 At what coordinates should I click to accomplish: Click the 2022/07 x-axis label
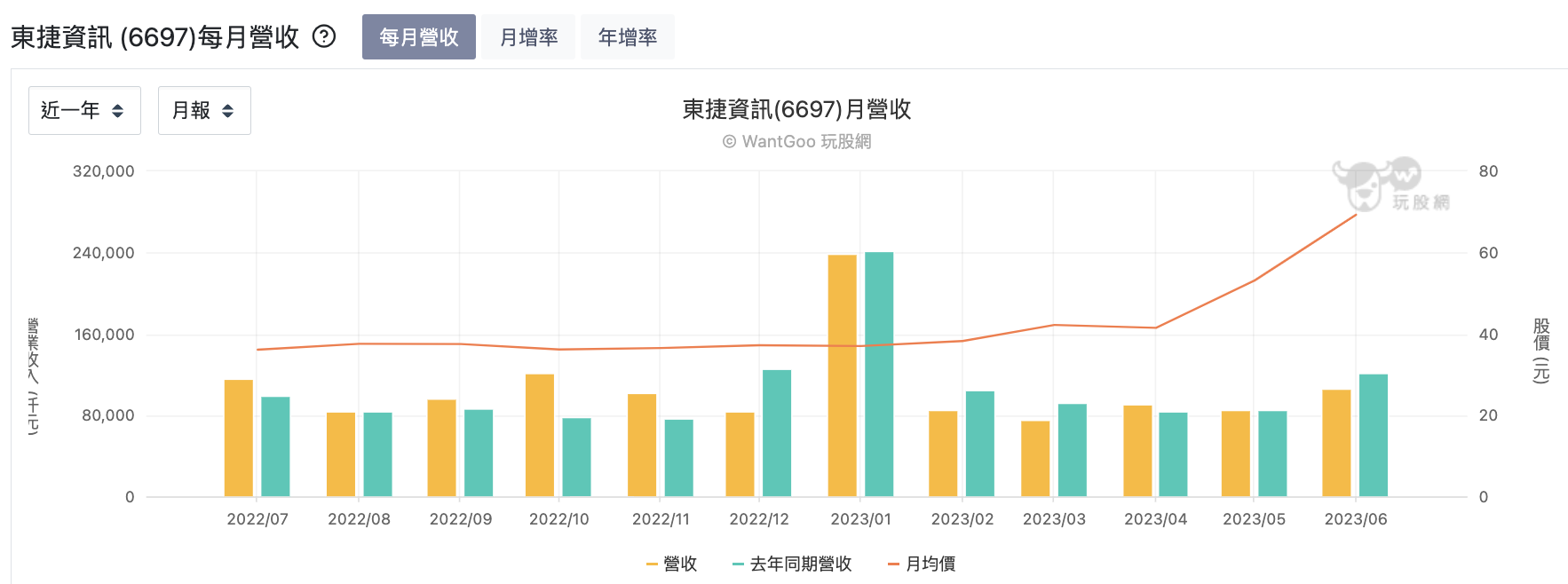tap(257, 519)
